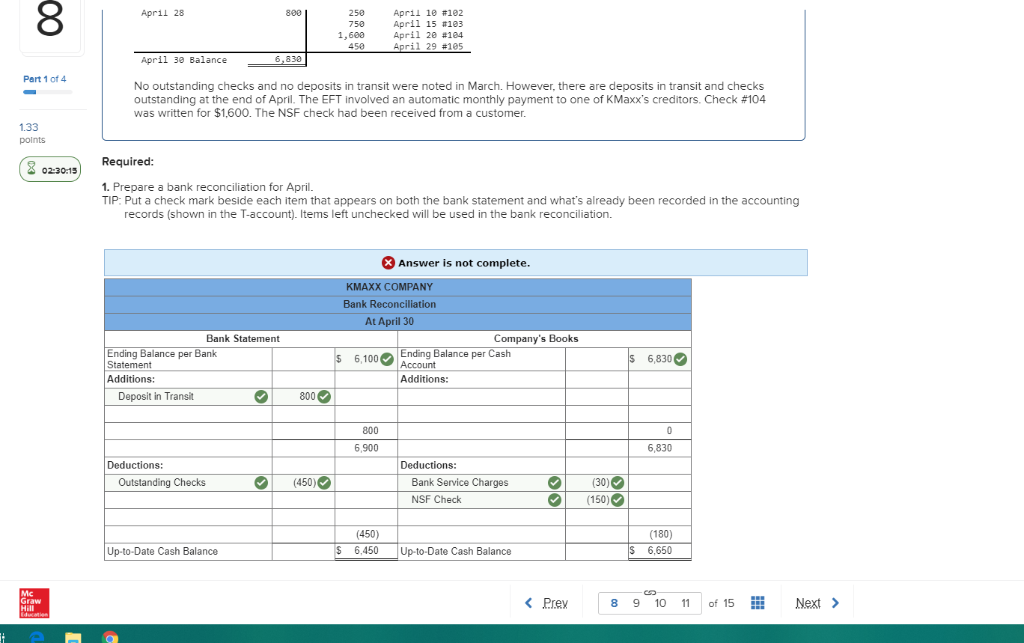Click green check beside Deposit in Transit label
This screenshot has height=643, width=1024.
[261, 396]
